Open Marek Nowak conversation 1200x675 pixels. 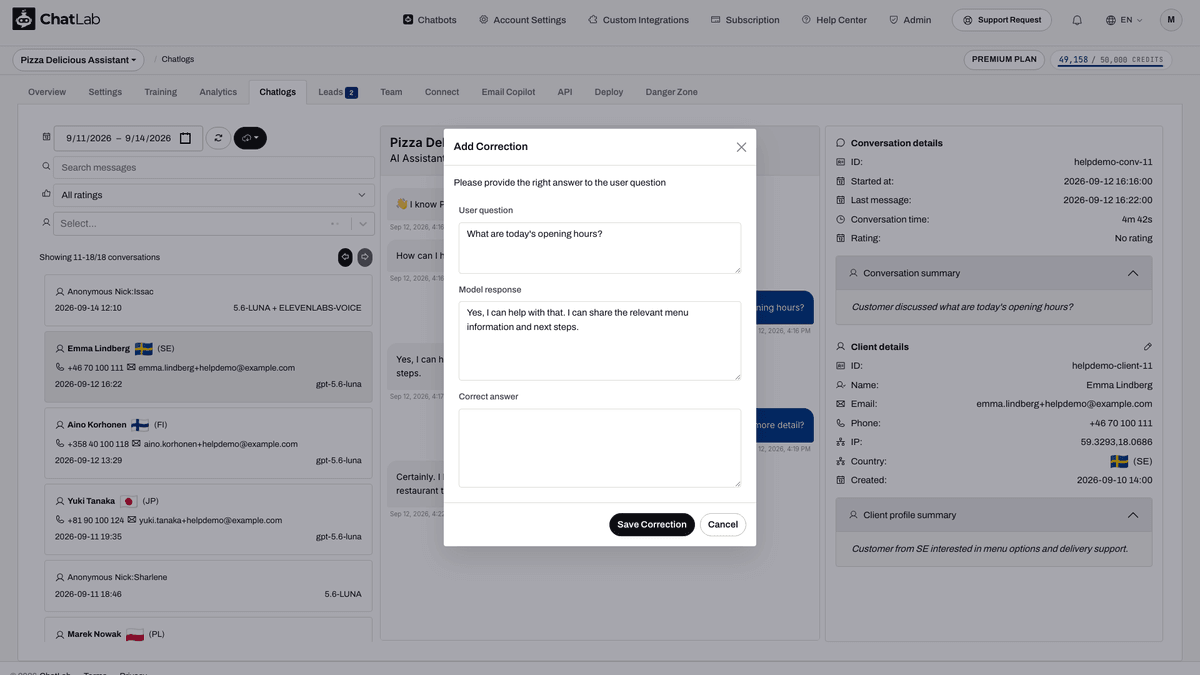coord(208,630)
